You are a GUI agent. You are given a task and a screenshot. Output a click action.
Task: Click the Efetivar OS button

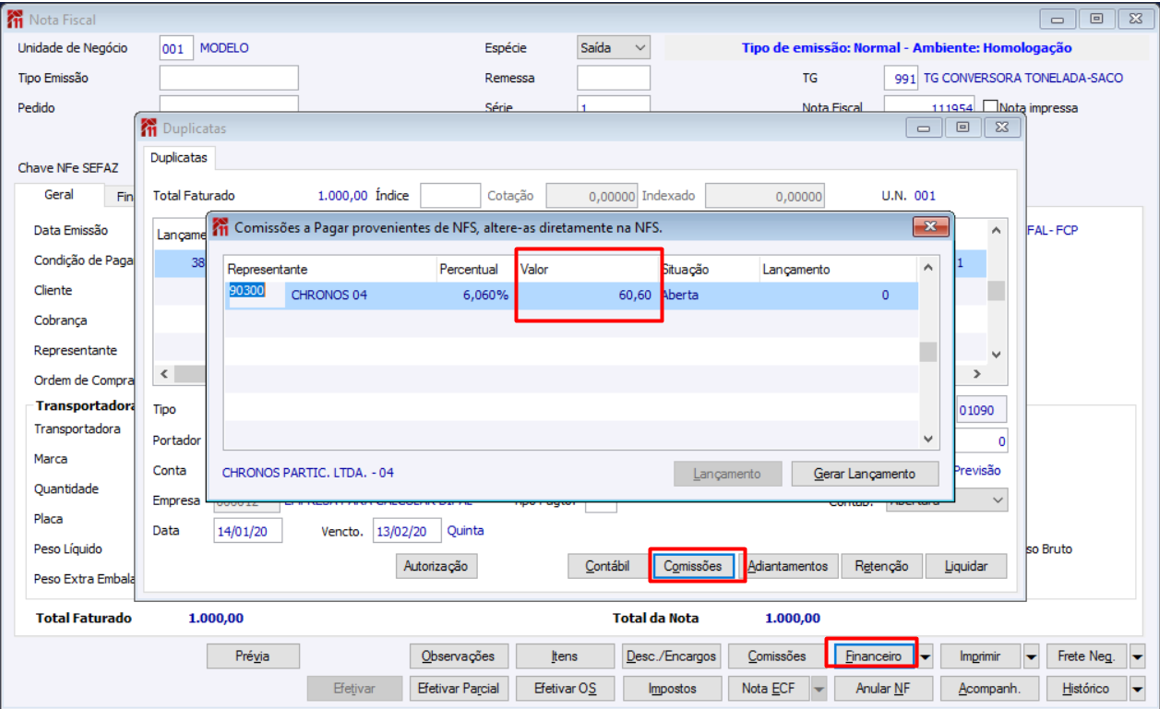[564, 688]
